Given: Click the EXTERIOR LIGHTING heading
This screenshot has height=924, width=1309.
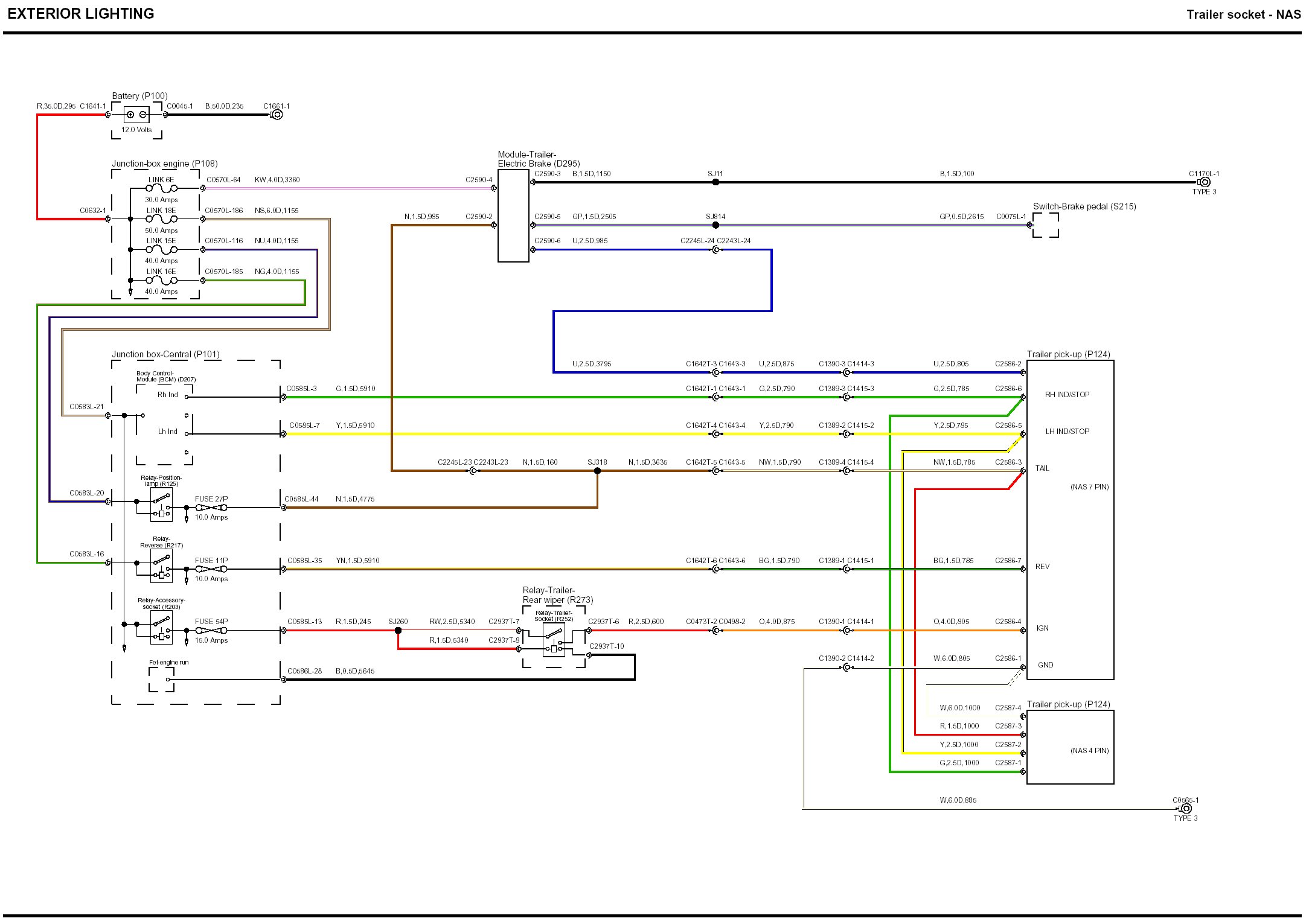Looking at the screenshot, I should pyautogui.click(x=81, y=14).
